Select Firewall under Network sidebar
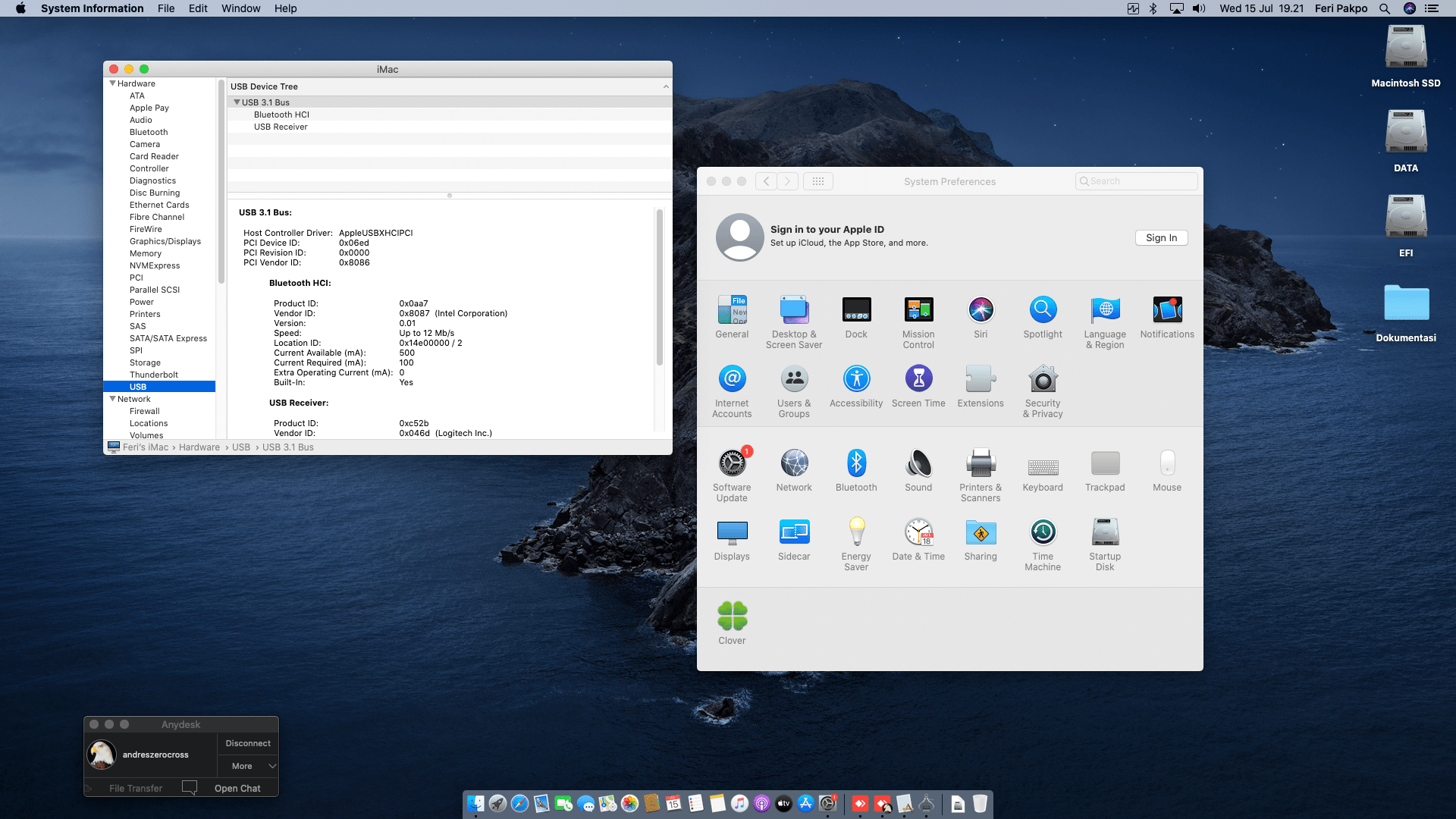 145,411
